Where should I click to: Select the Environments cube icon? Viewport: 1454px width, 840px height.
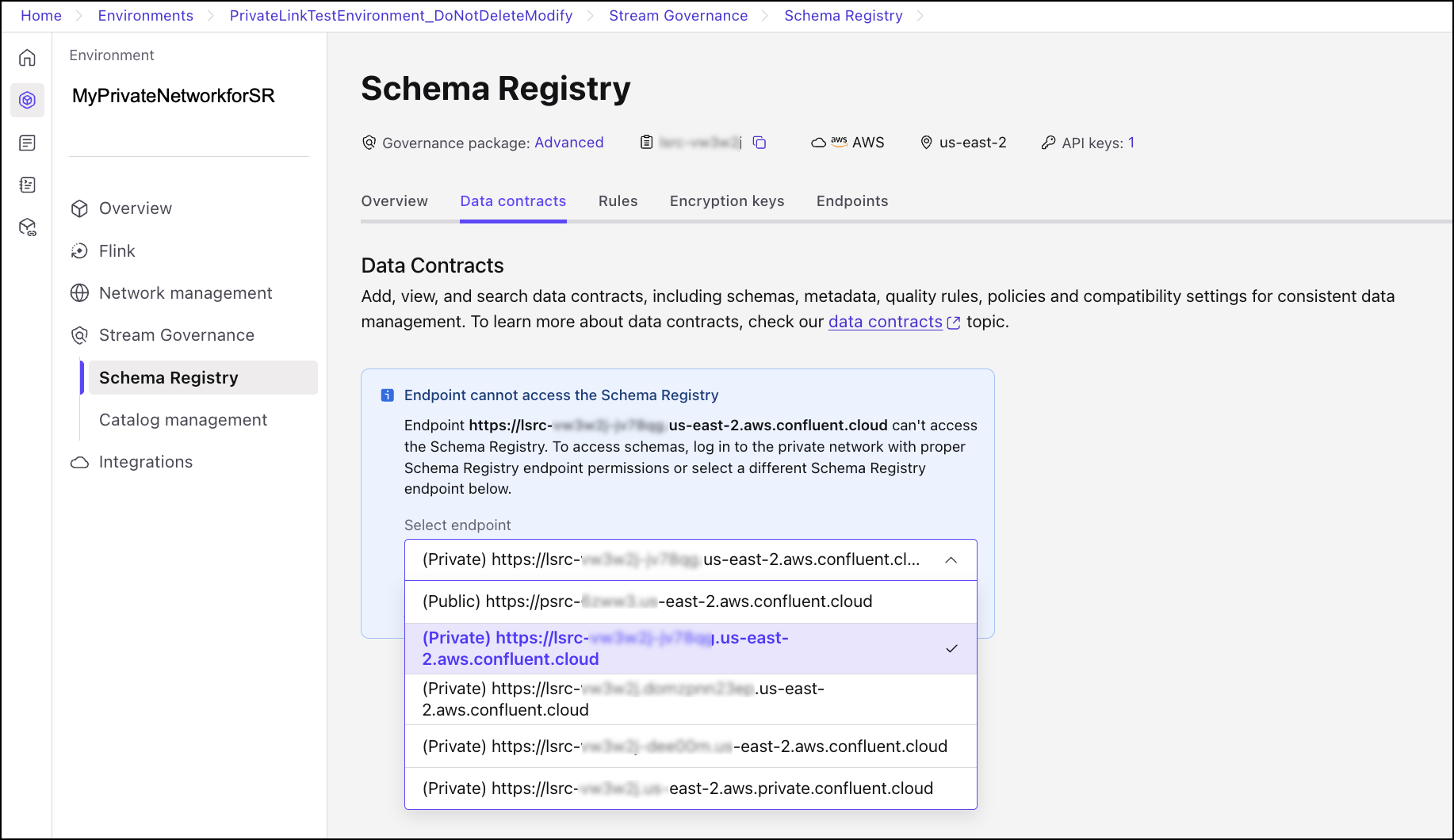(27, 100)
